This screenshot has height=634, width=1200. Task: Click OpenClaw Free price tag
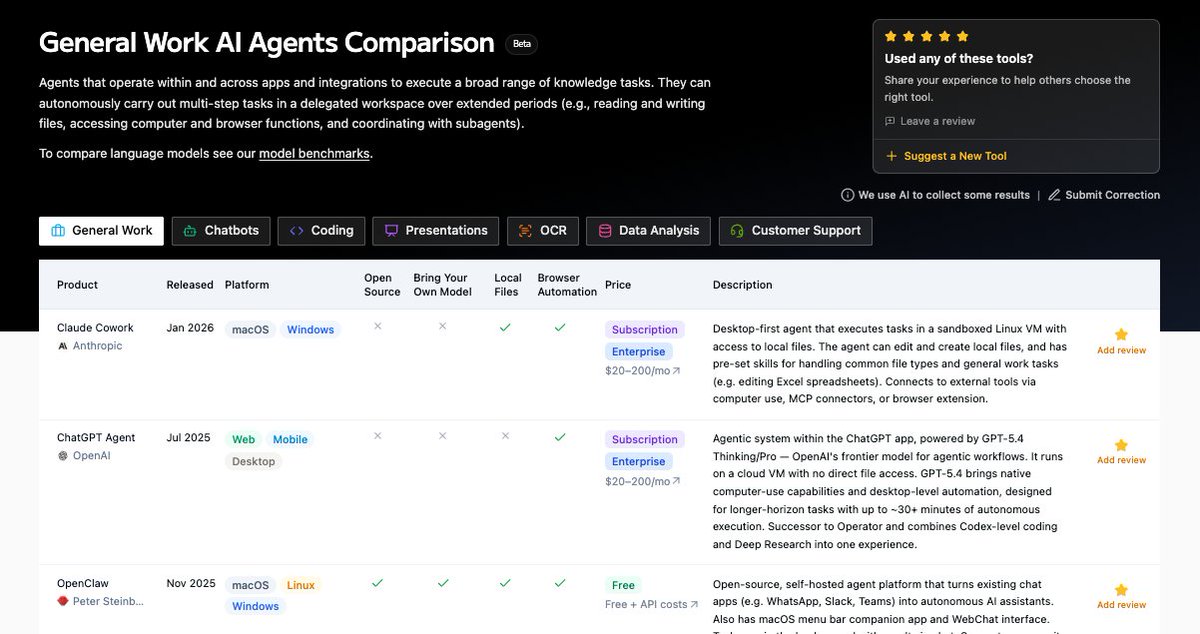click(x=623, y=586)
